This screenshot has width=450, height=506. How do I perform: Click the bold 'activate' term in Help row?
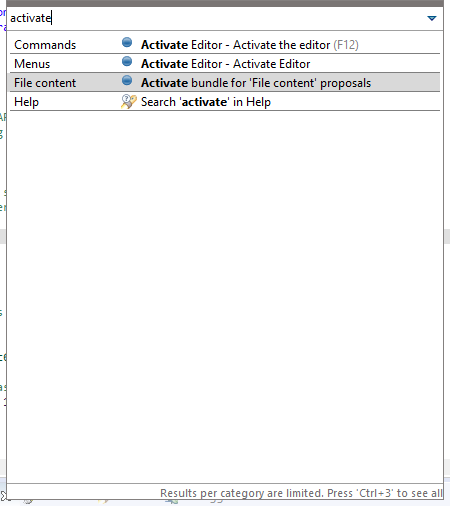204,102
